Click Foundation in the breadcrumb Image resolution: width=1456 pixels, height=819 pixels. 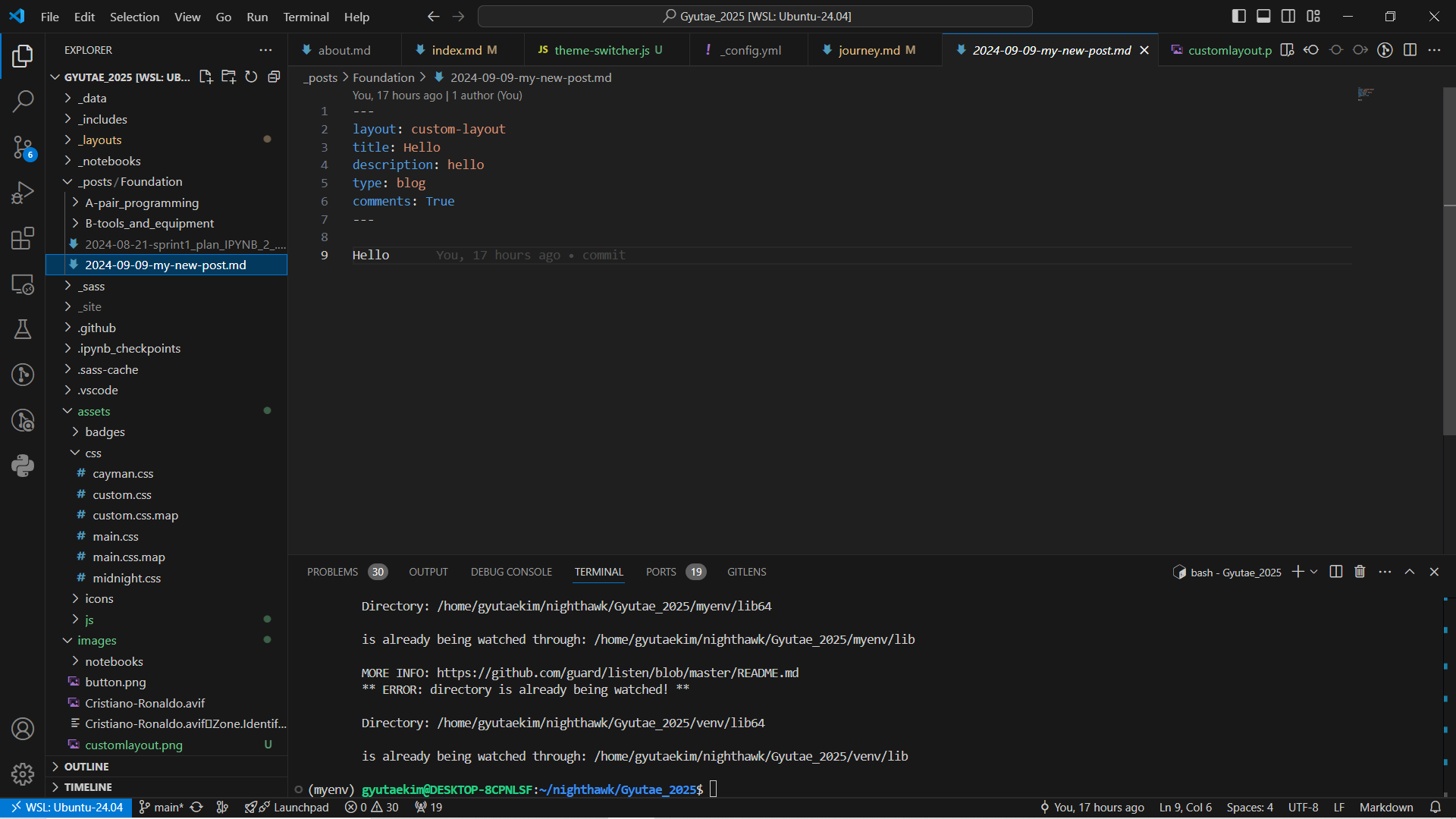click(x=384, y=77)
